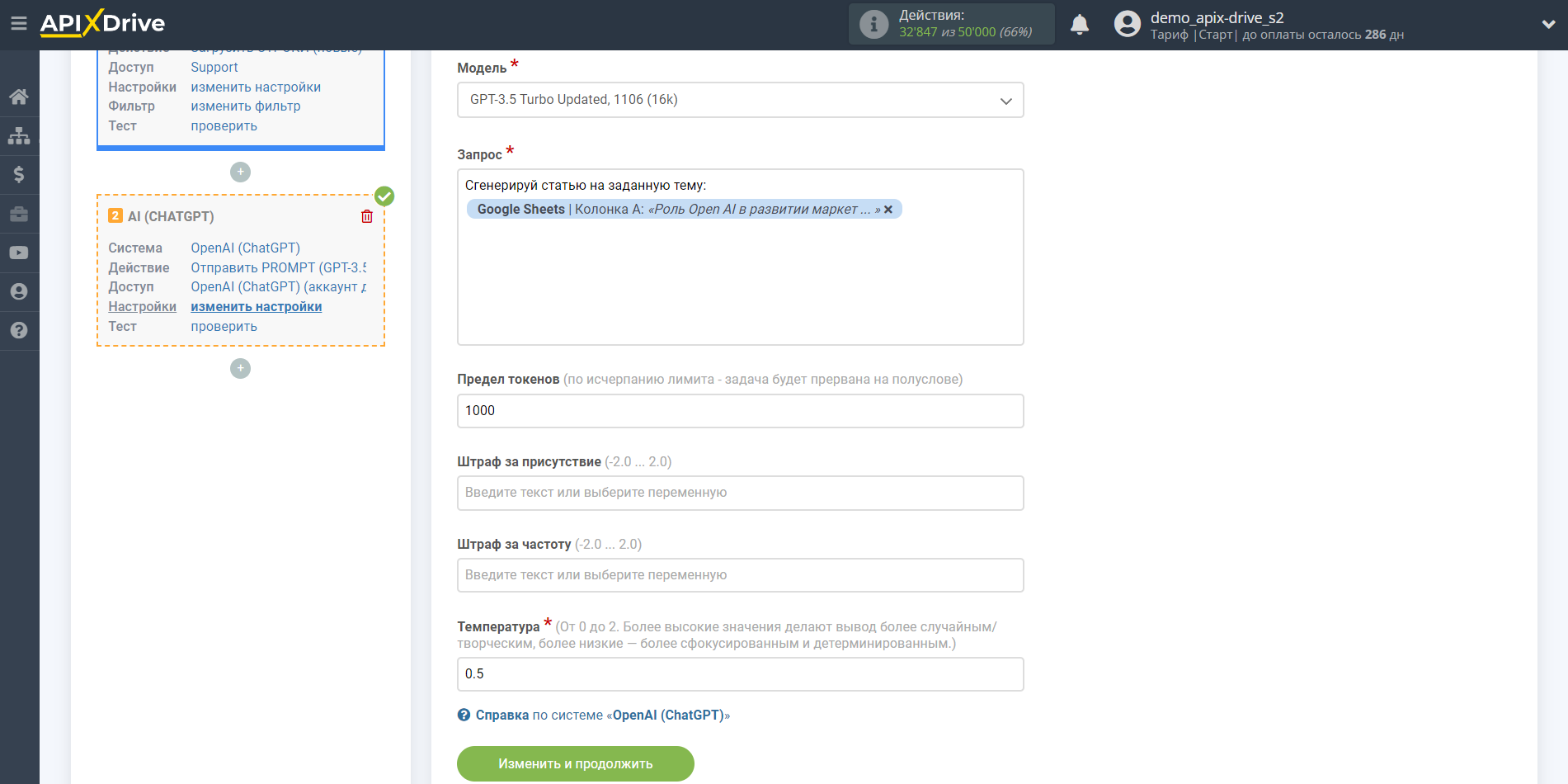Click Изменить и продолжить button
1568x784 pixels.
(575, 763)
